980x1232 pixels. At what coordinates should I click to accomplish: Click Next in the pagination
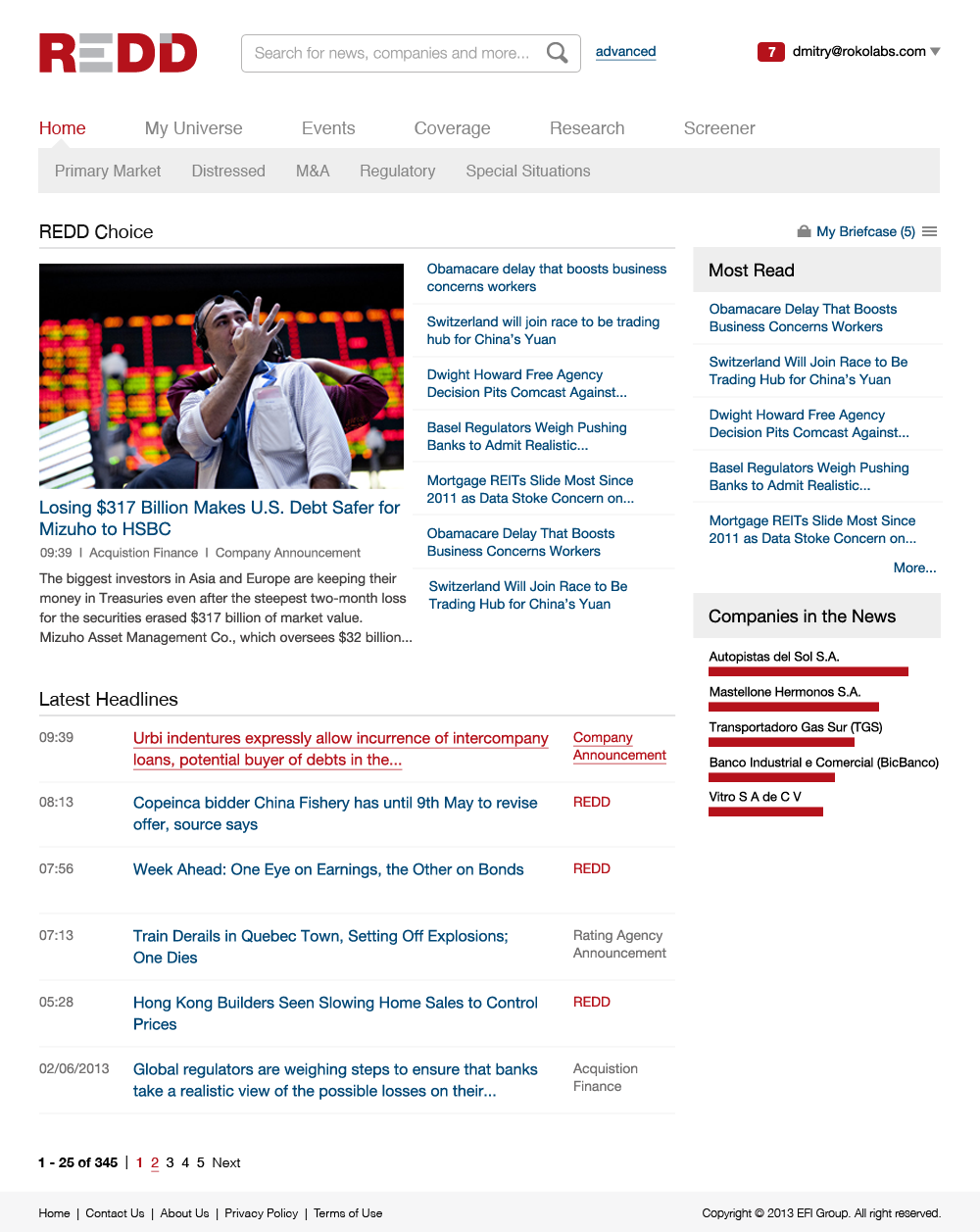click(x=226, y=1162)
